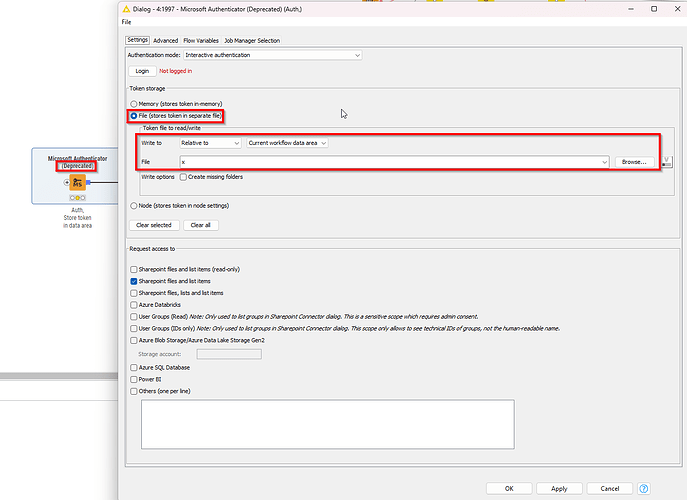Uncheck Sharepoint files and list items
Viewport: 687px width, 500px height.
pos(134,281)
